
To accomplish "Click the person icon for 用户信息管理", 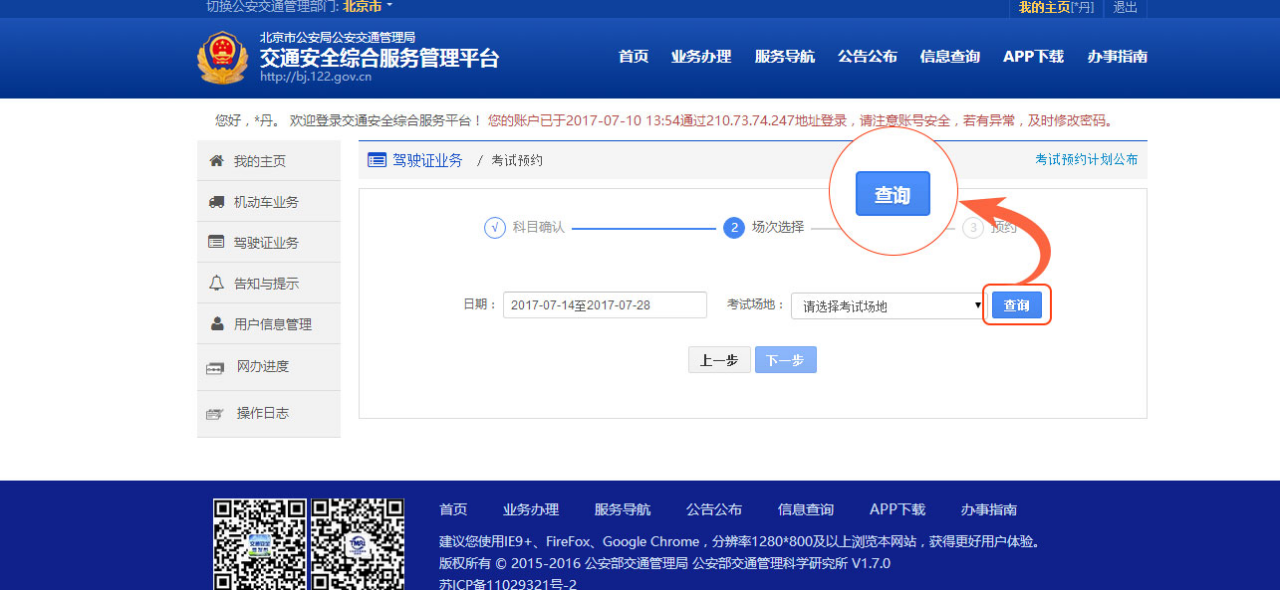I will coord(217,324).
